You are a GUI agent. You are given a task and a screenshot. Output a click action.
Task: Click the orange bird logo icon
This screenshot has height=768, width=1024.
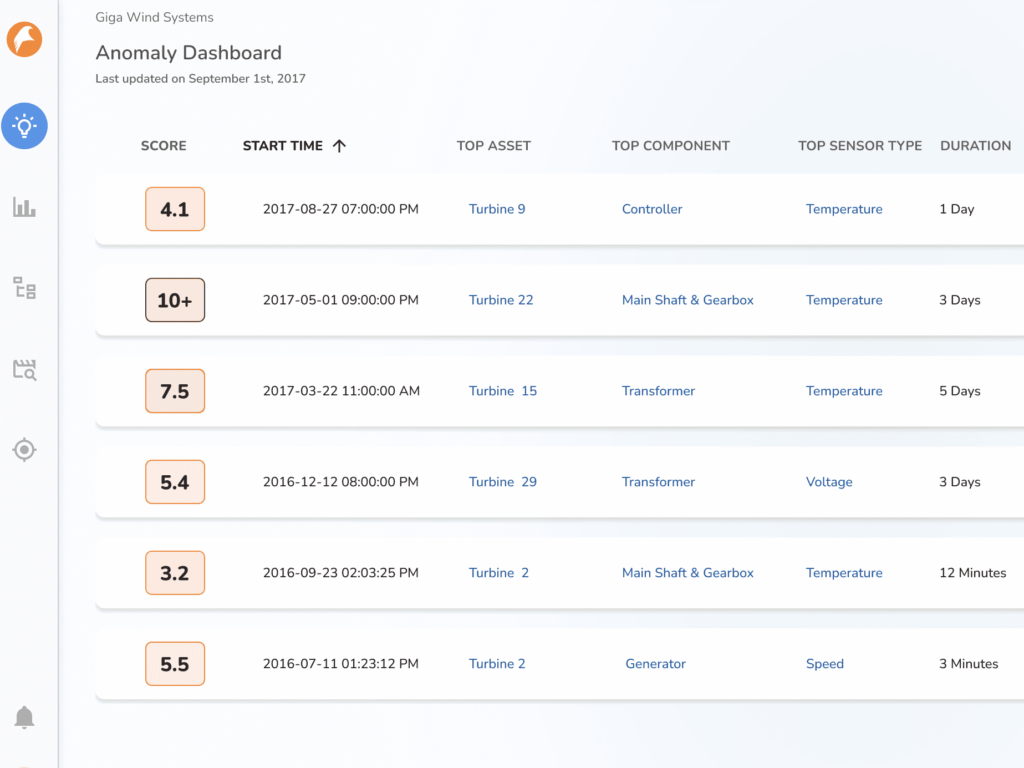(25, 40)
